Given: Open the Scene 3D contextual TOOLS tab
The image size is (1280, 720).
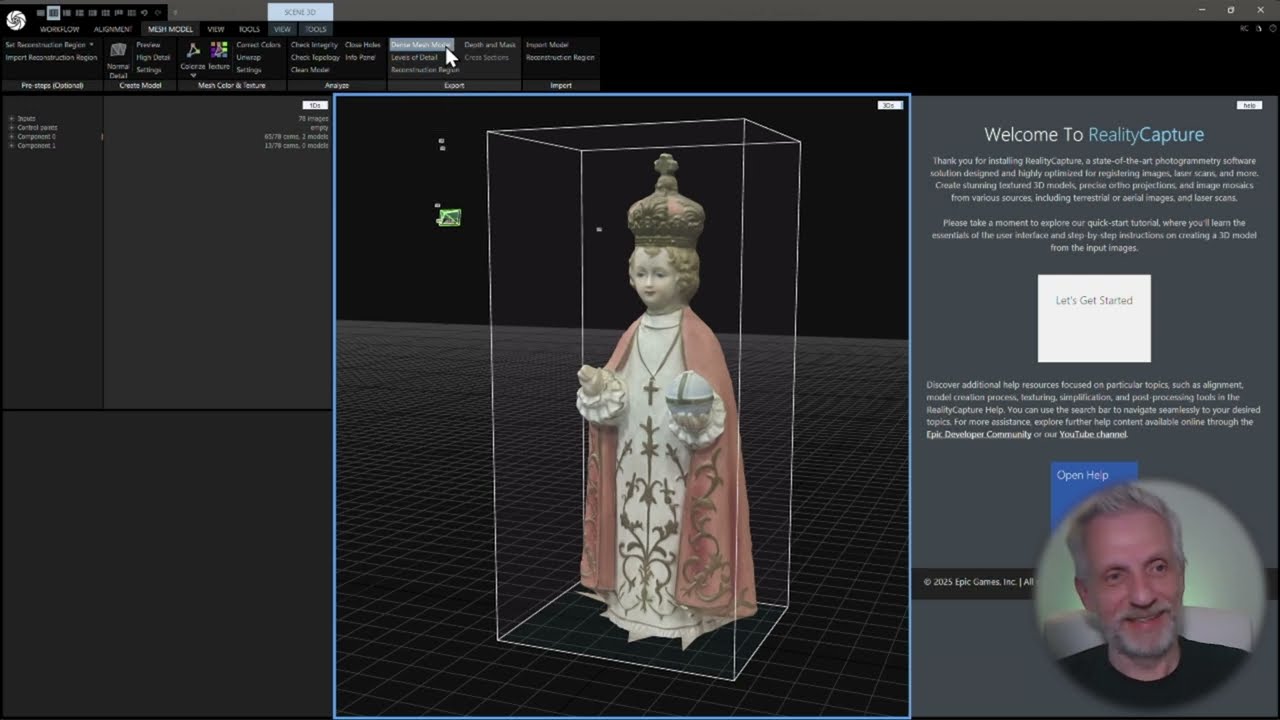Looking at the screenshot, I should (x=316, y=29).
